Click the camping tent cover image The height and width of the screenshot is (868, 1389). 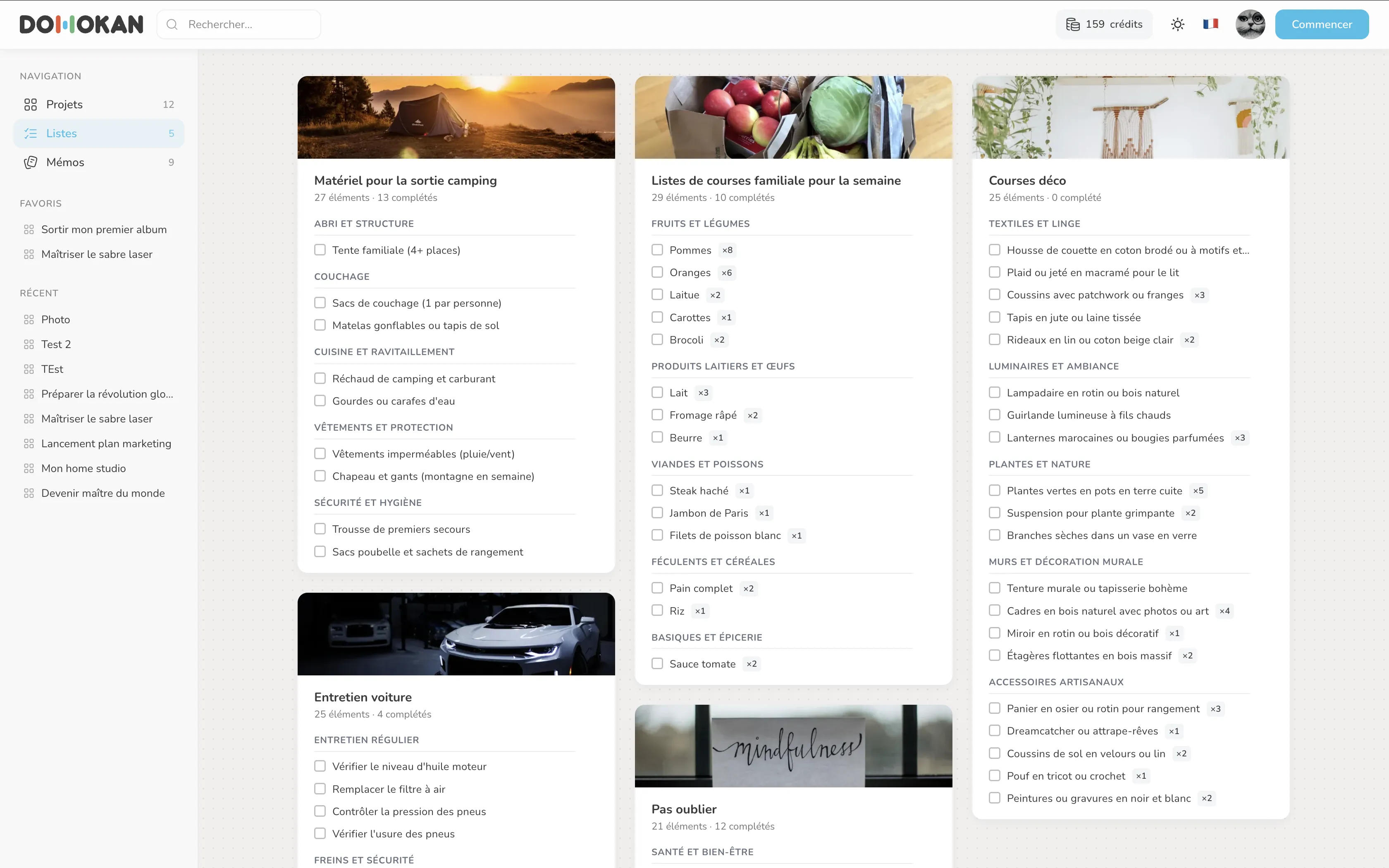click(456, 117)
